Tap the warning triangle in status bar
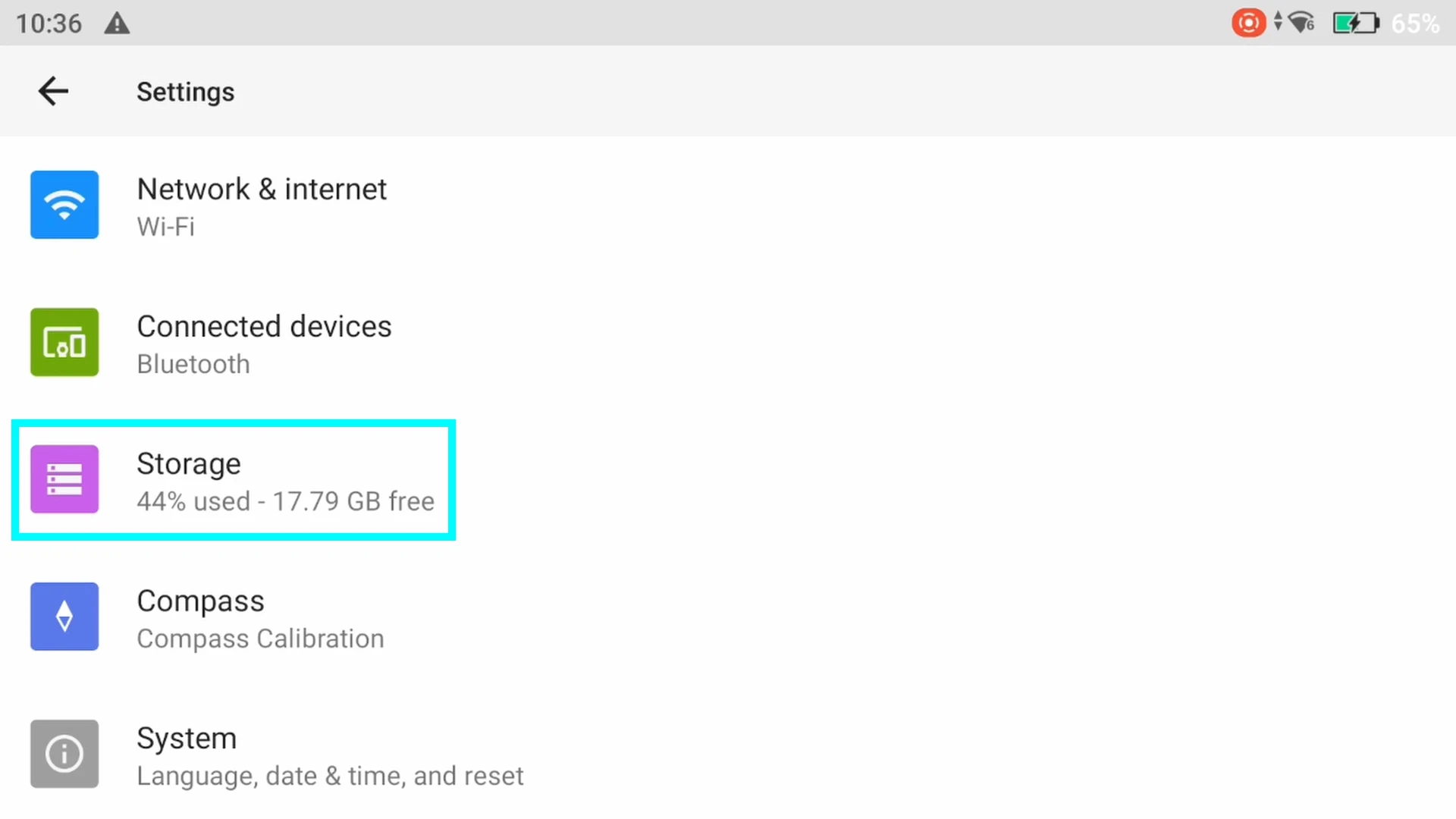Image resolution: width=1456 pixels, height=819 pixels. (x=117, y=24)
